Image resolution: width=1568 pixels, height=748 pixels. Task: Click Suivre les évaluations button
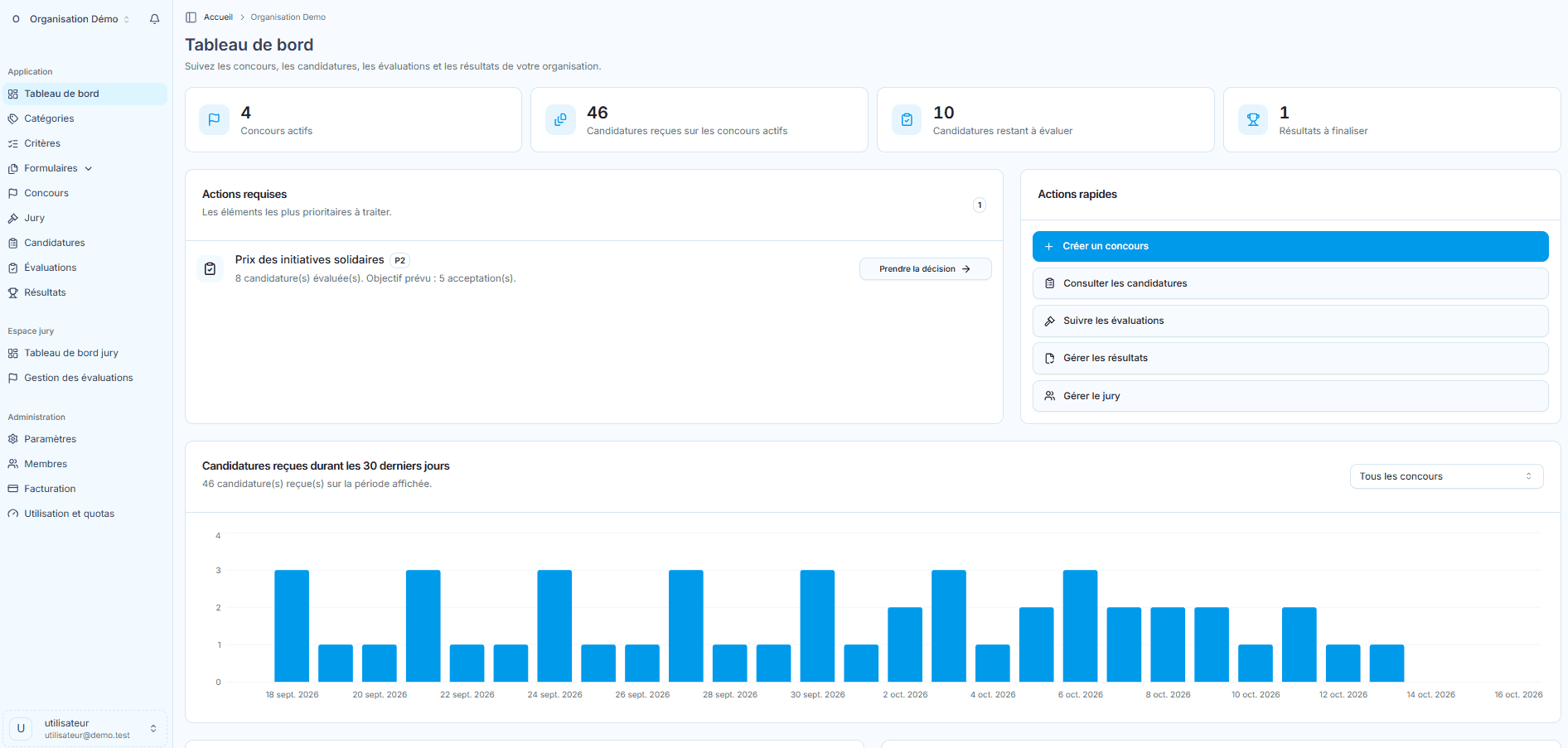pos(1290,321)
